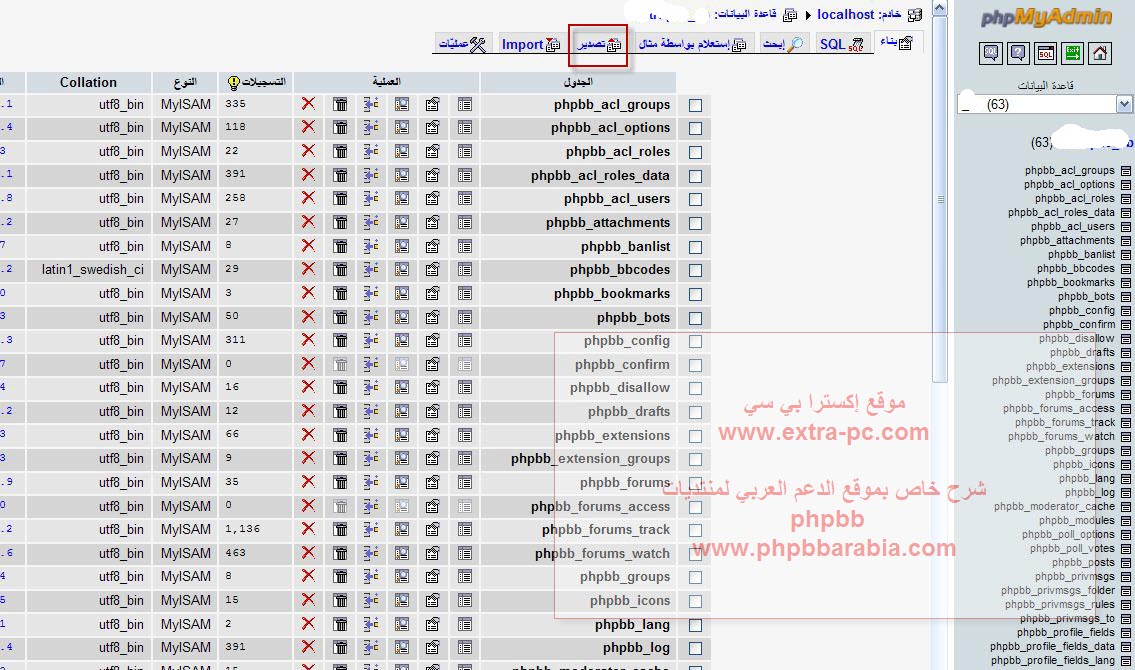
Task: Tick the phpbb_banlist checkbox
Action: (696, 247)
